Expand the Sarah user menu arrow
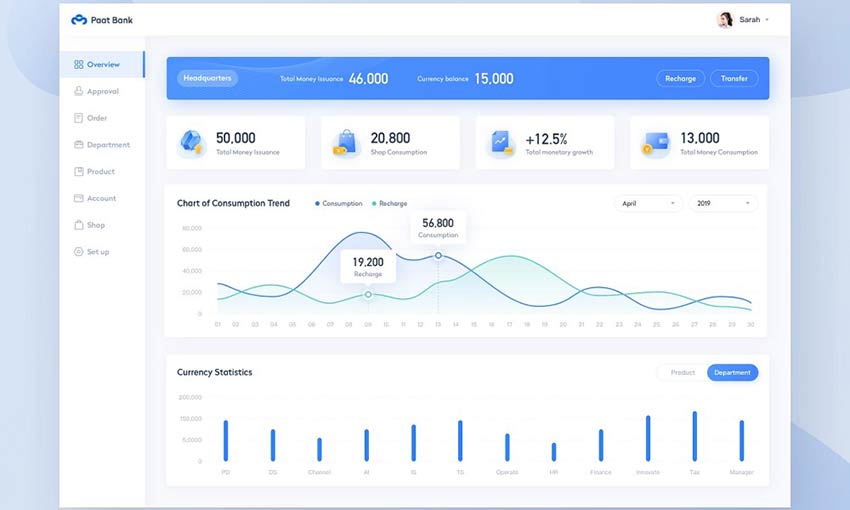 [768, 19]
